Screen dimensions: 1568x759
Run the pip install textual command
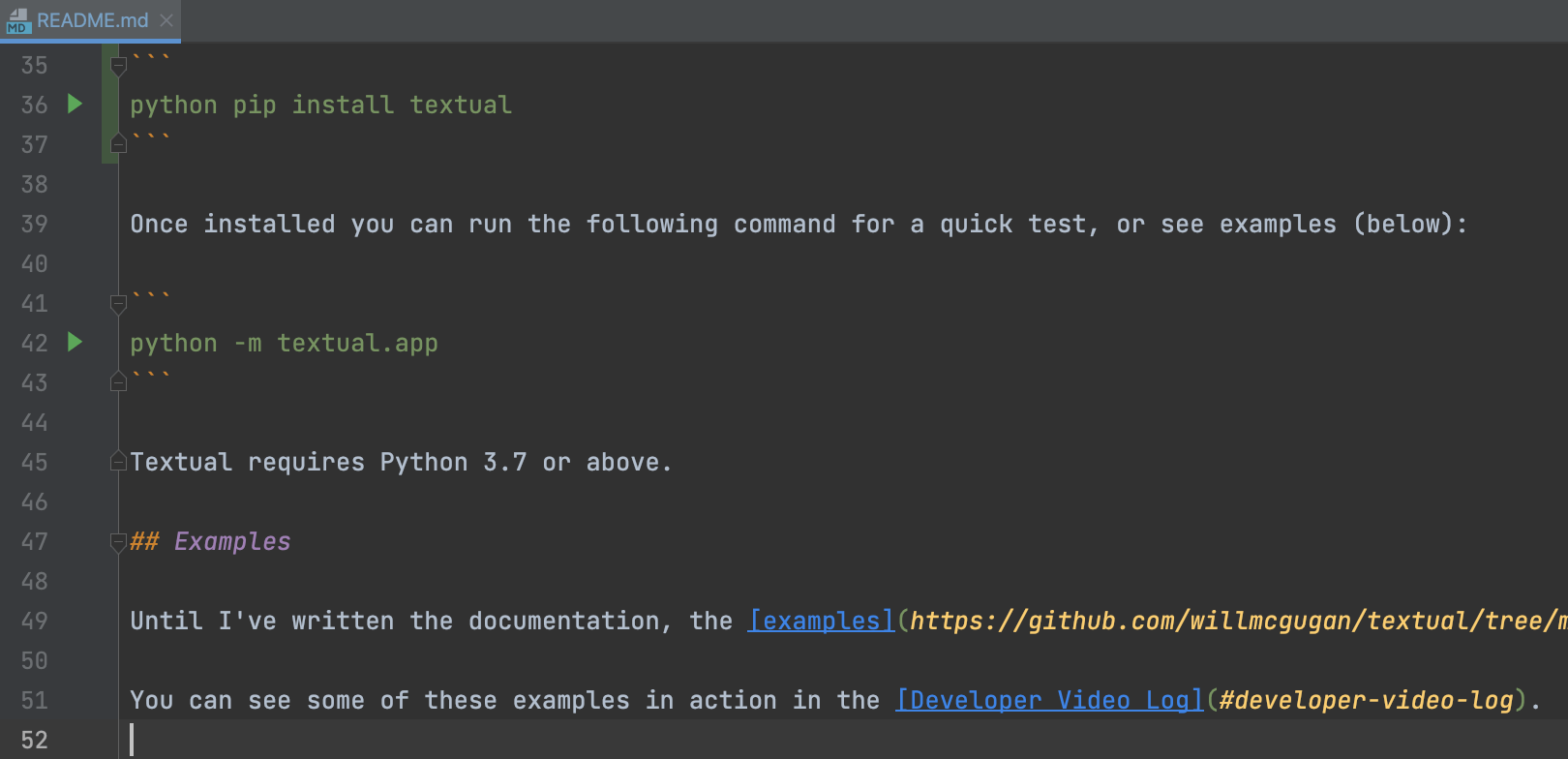click(75, 104)
